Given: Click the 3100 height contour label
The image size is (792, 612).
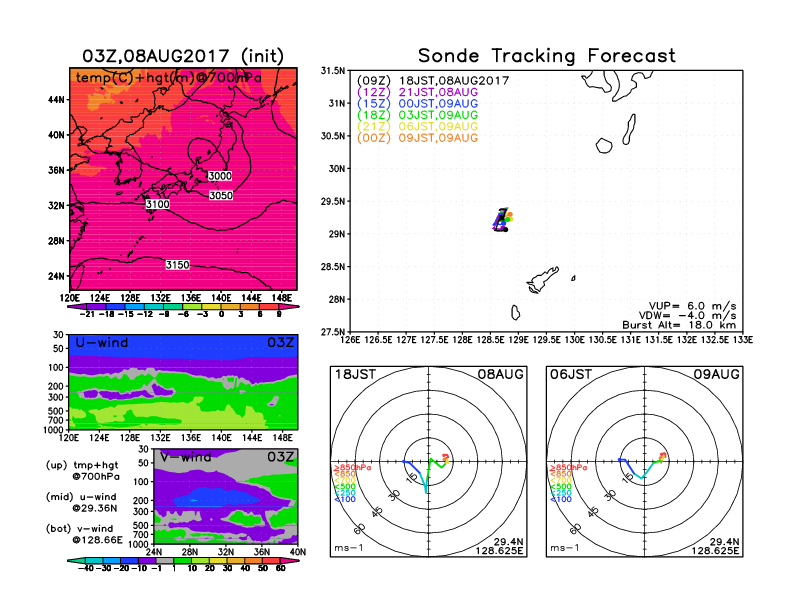Looking at the screenshot, I should tap(157, 204).
